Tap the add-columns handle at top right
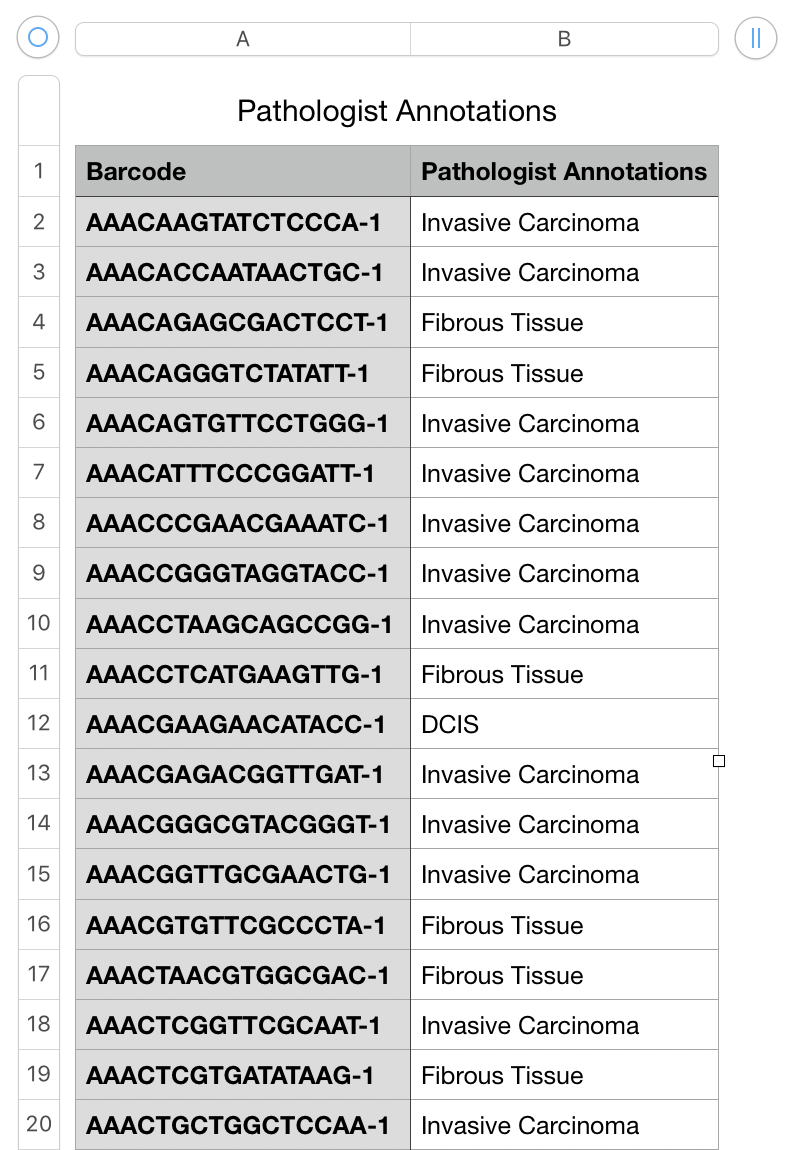The width and height of the screenshot is (788, 1150). pyautogui.click(x=755, y=37)
